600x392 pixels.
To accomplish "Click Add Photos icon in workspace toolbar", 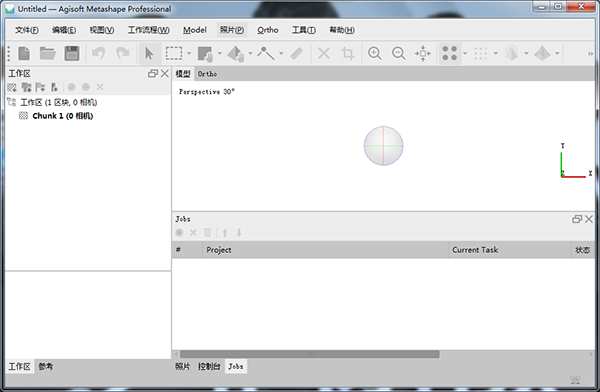I will click(26, 87).
